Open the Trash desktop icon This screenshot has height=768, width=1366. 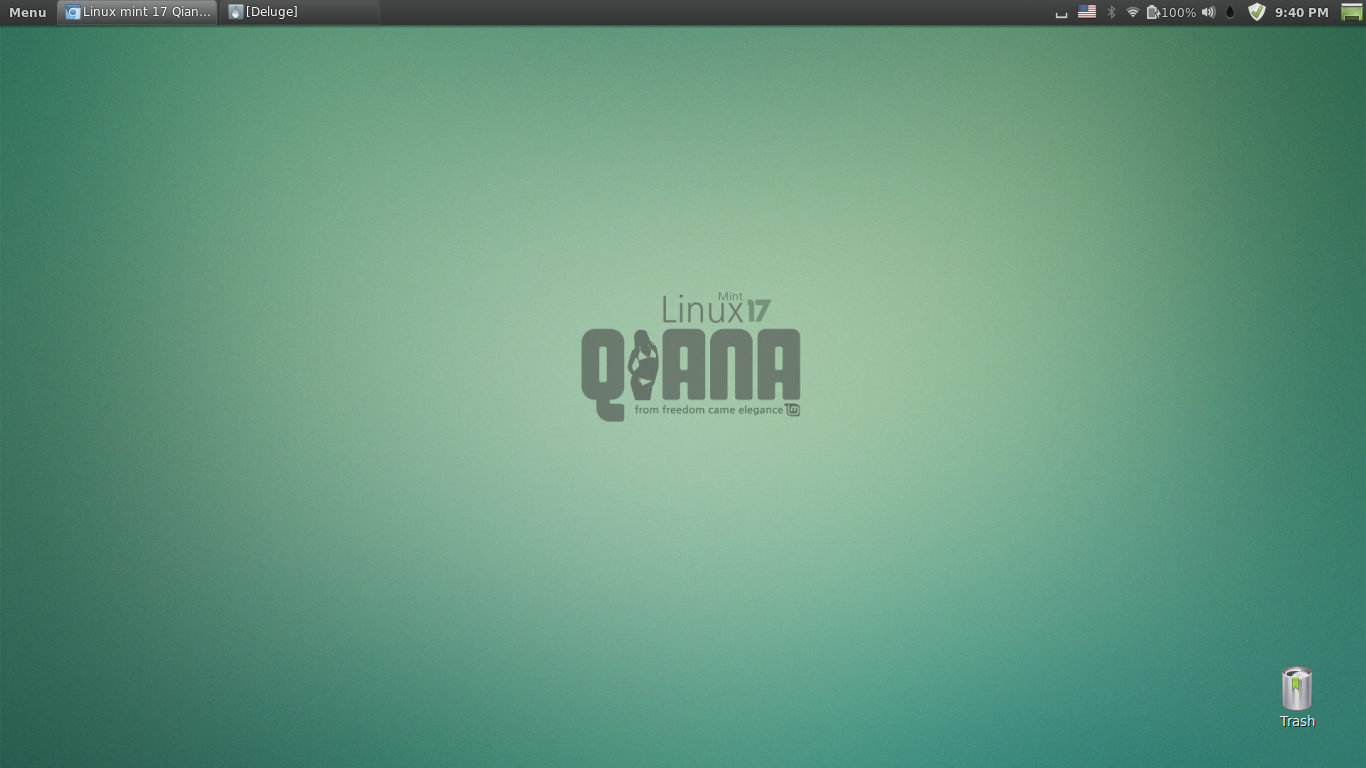(x=1297, y=698)
